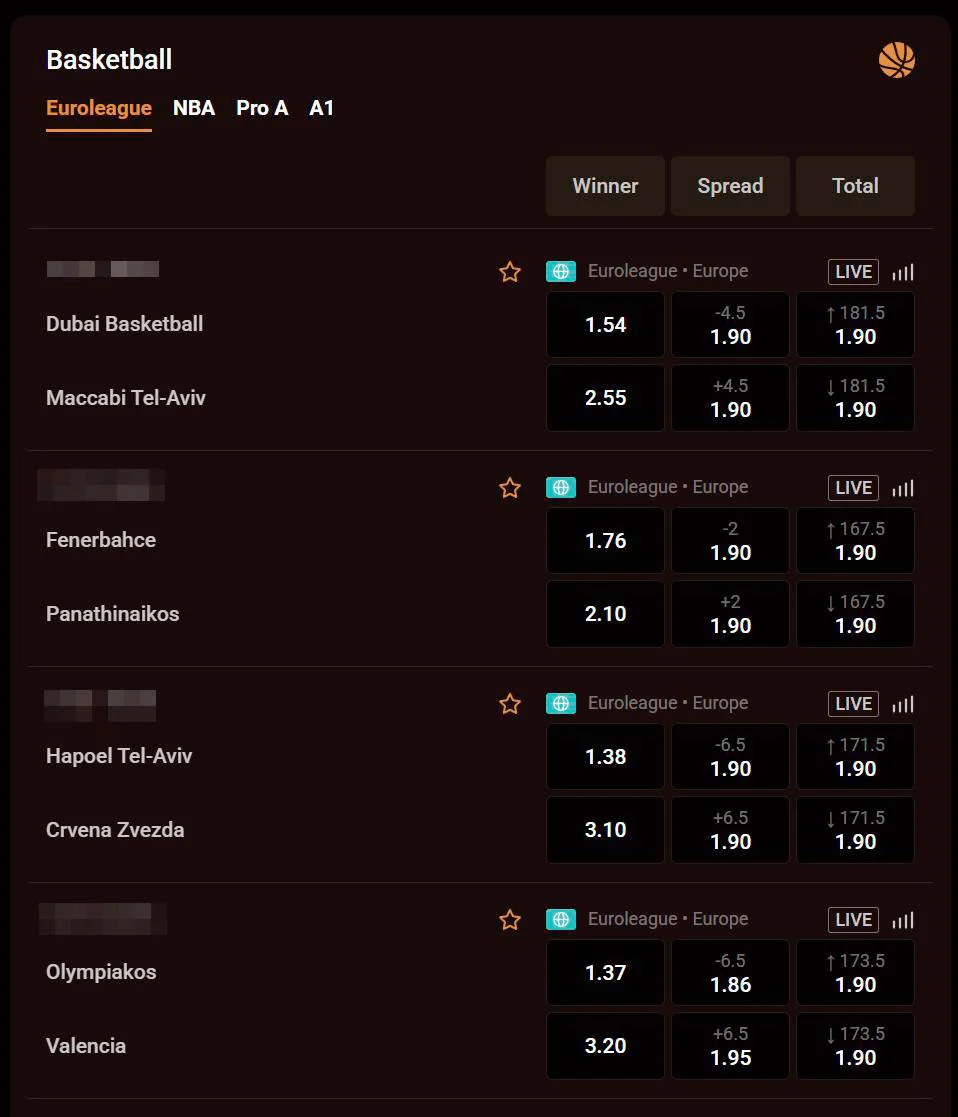Viewport: 958px width, 1117px height.
Task: Select Crvena Zvezda +6.5 spread
Action: click(730, 829)
